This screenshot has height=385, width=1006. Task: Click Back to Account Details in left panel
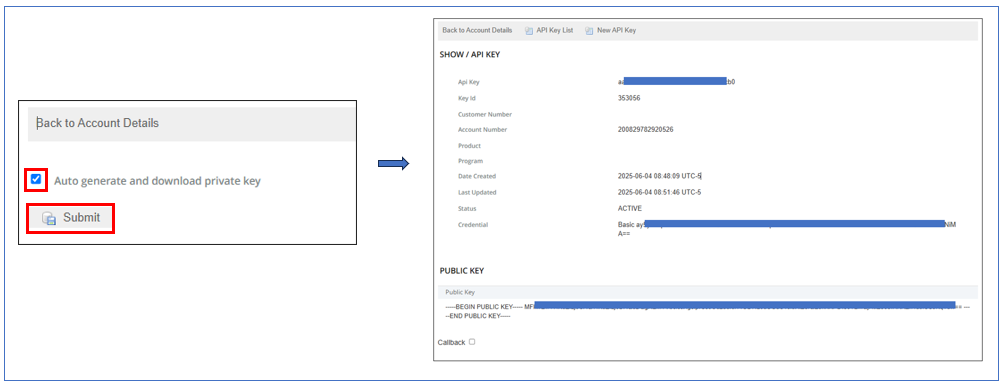tap(98, 123)
